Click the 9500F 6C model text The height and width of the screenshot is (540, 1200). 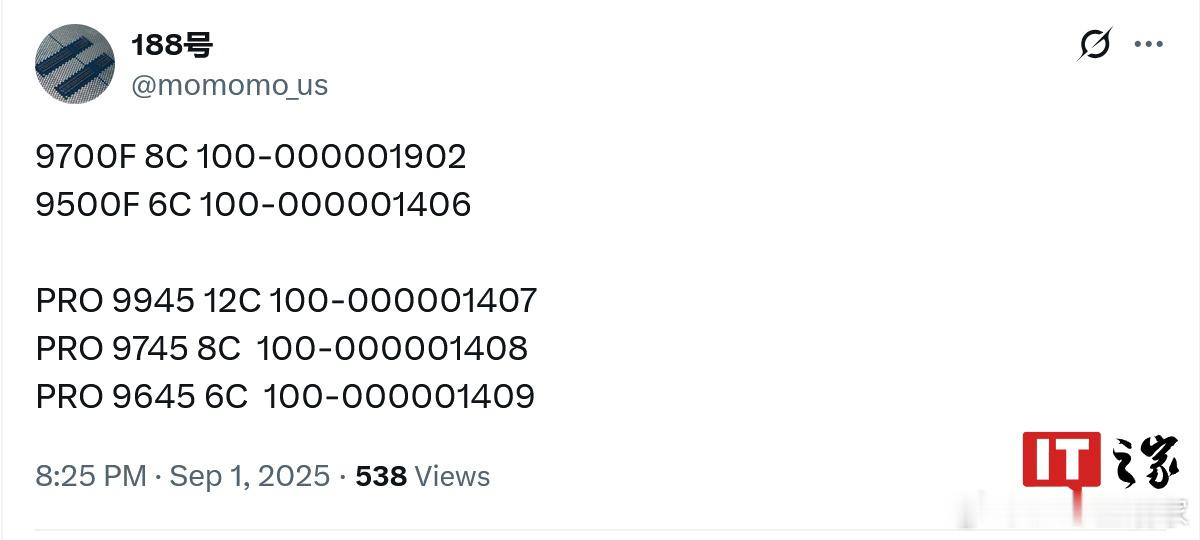tap(113, 205)
